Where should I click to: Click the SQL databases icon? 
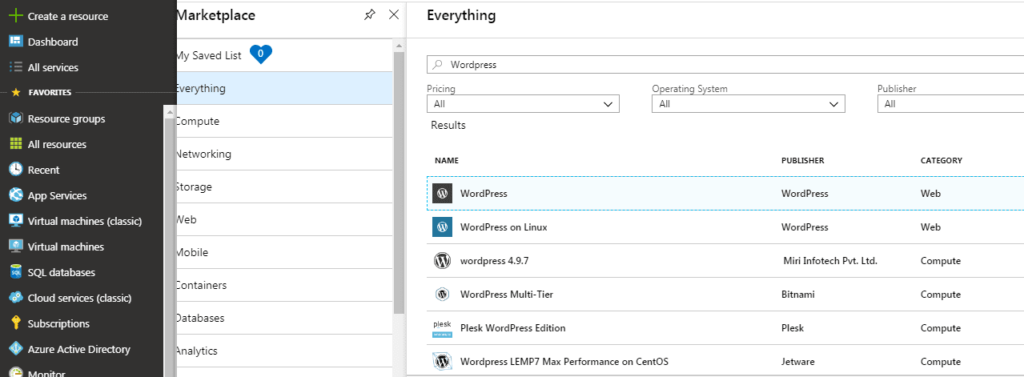tap(16, 272)
